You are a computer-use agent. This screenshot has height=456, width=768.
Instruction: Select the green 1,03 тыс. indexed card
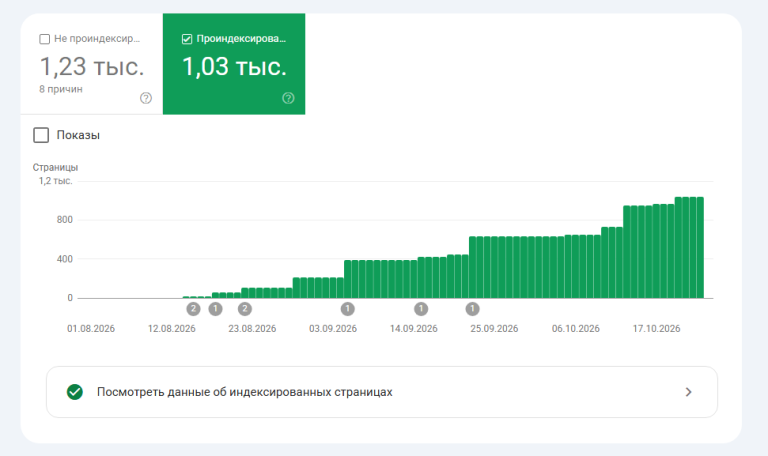click(x=234, y=64)
